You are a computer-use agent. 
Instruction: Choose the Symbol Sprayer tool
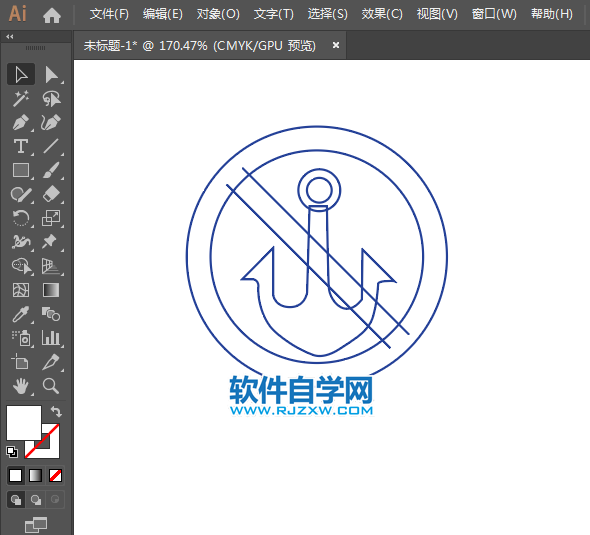click(x=21, y=338)
